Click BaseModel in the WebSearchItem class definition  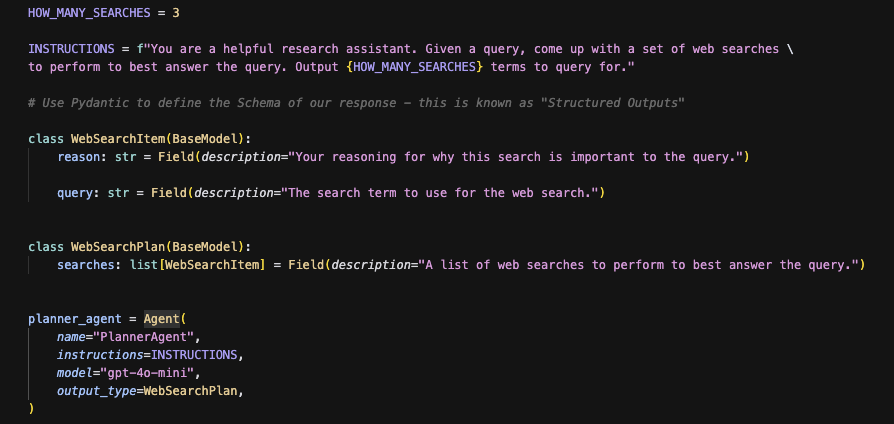tap(205, 139)
